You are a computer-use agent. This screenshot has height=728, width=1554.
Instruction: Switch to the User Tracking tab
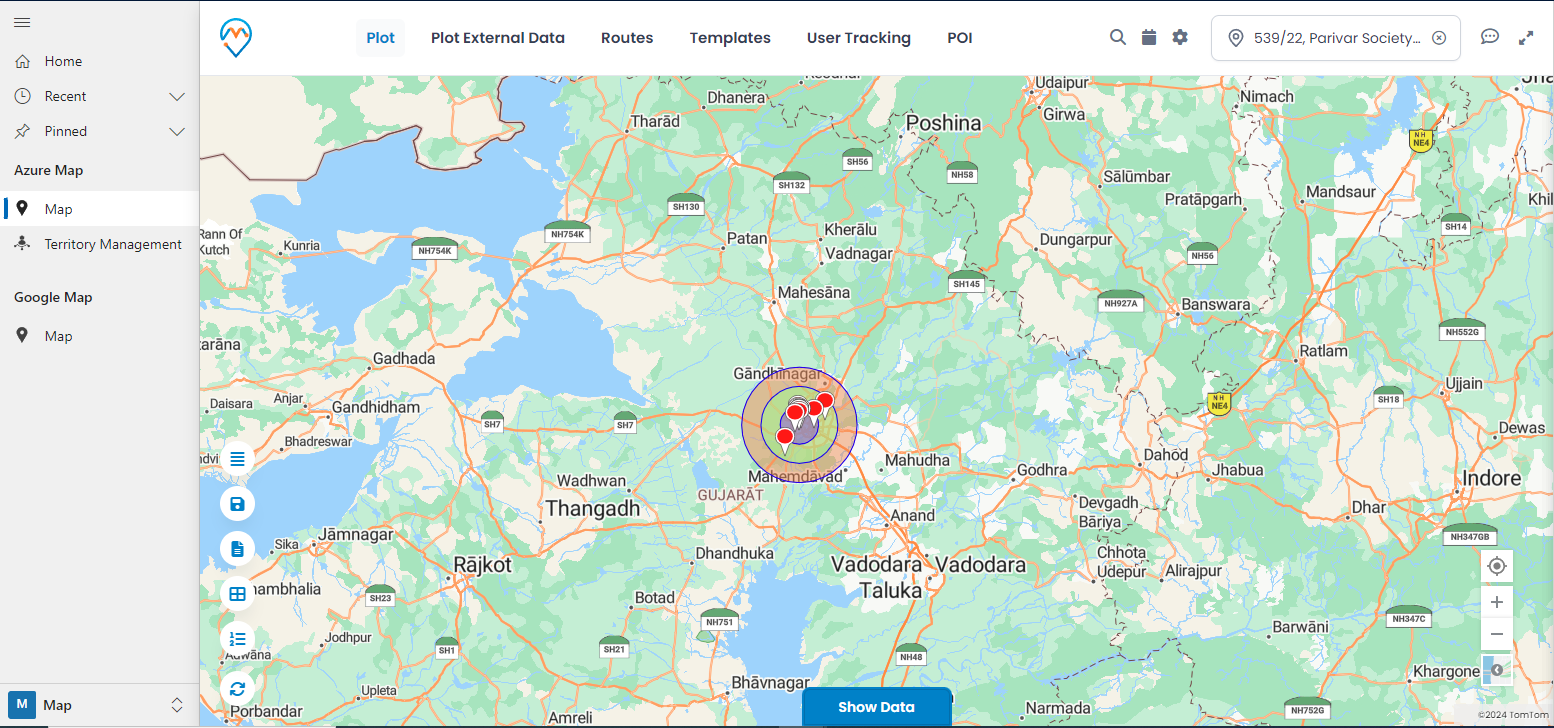[859, 38]
